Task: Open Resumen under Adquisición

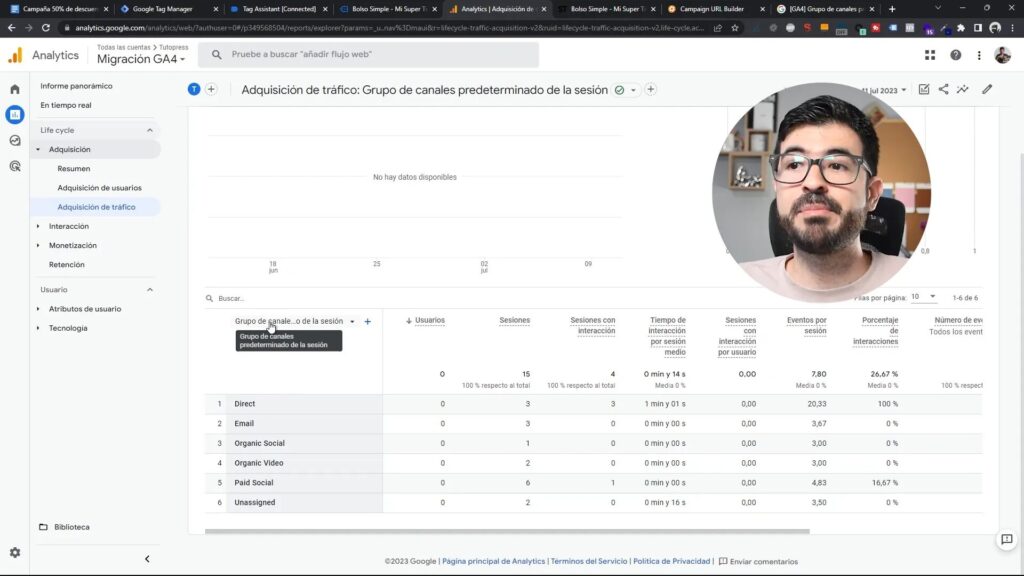Action: coord(74,168)
